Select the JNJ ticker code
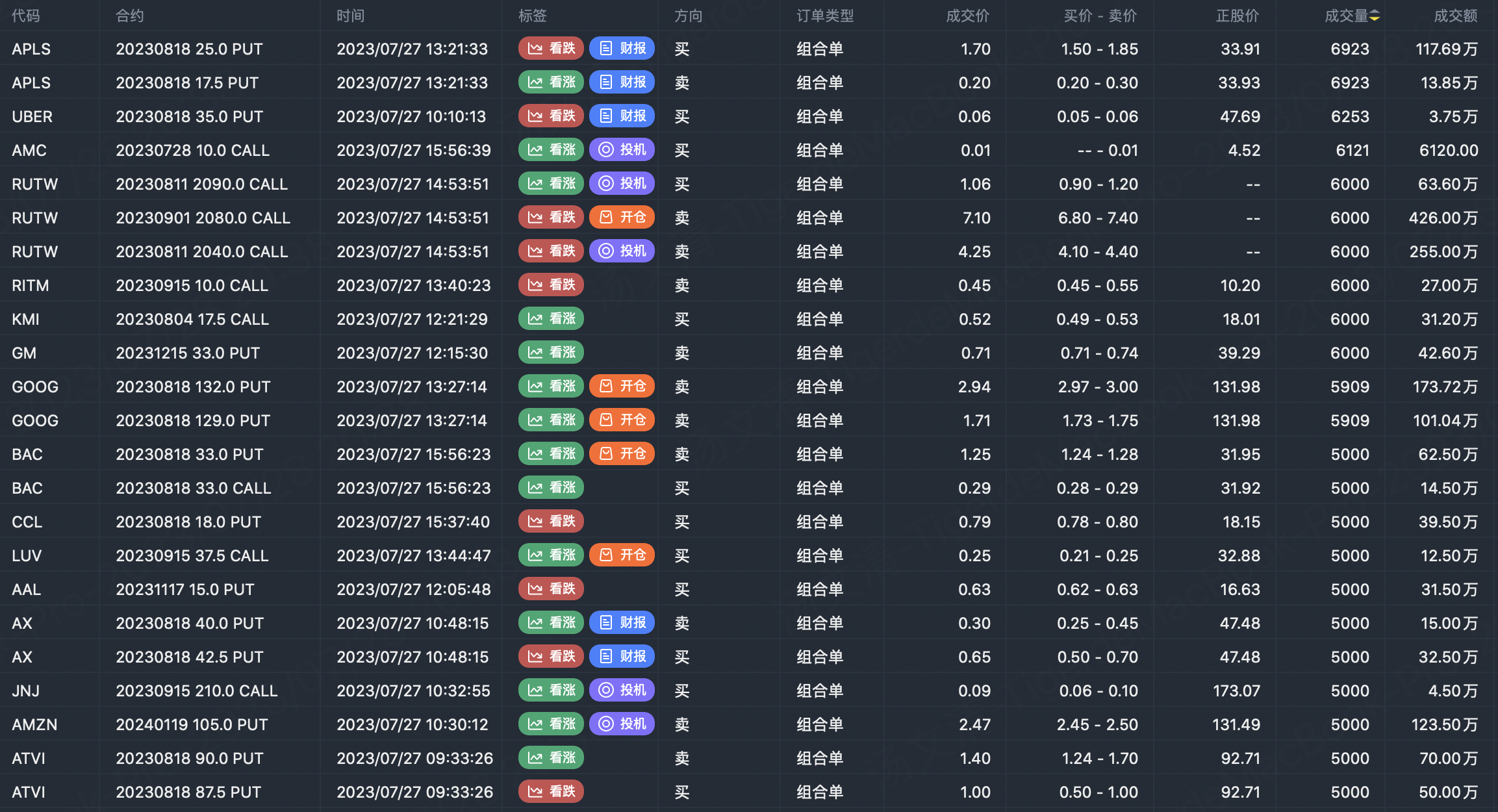 pos(26,691)
